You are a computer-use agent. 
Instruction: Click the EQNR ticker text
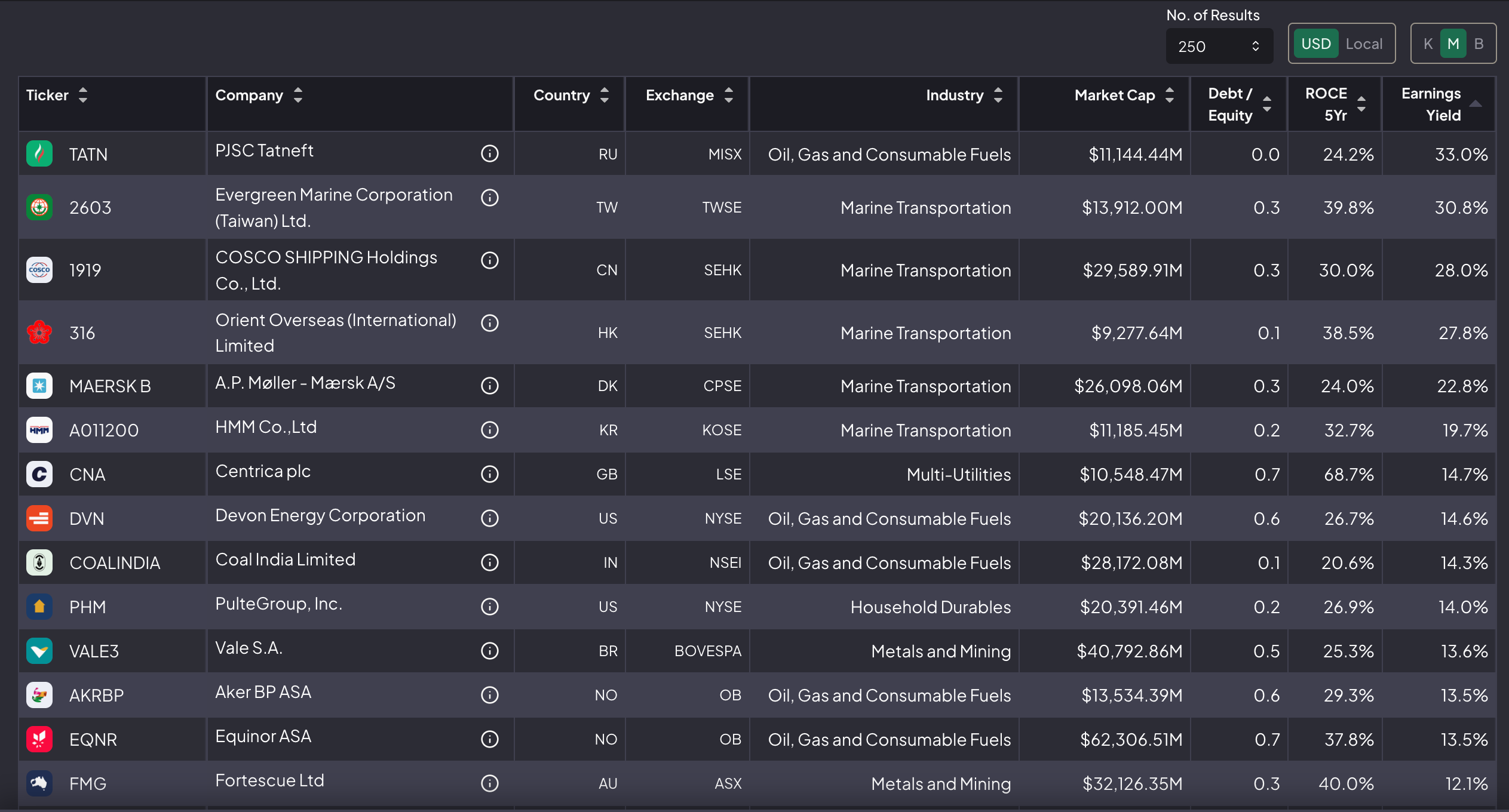point(93,740)
